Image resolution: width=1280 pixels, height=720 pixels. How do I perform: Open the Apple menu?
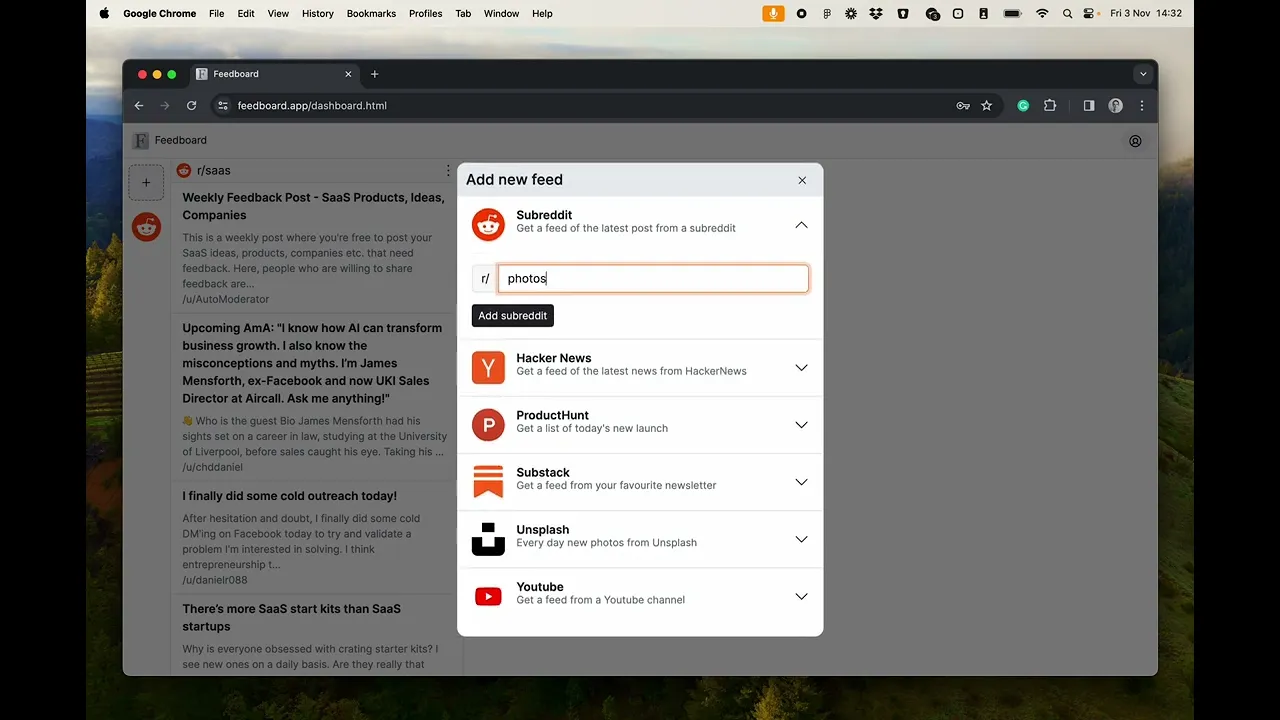coord(104,13)
